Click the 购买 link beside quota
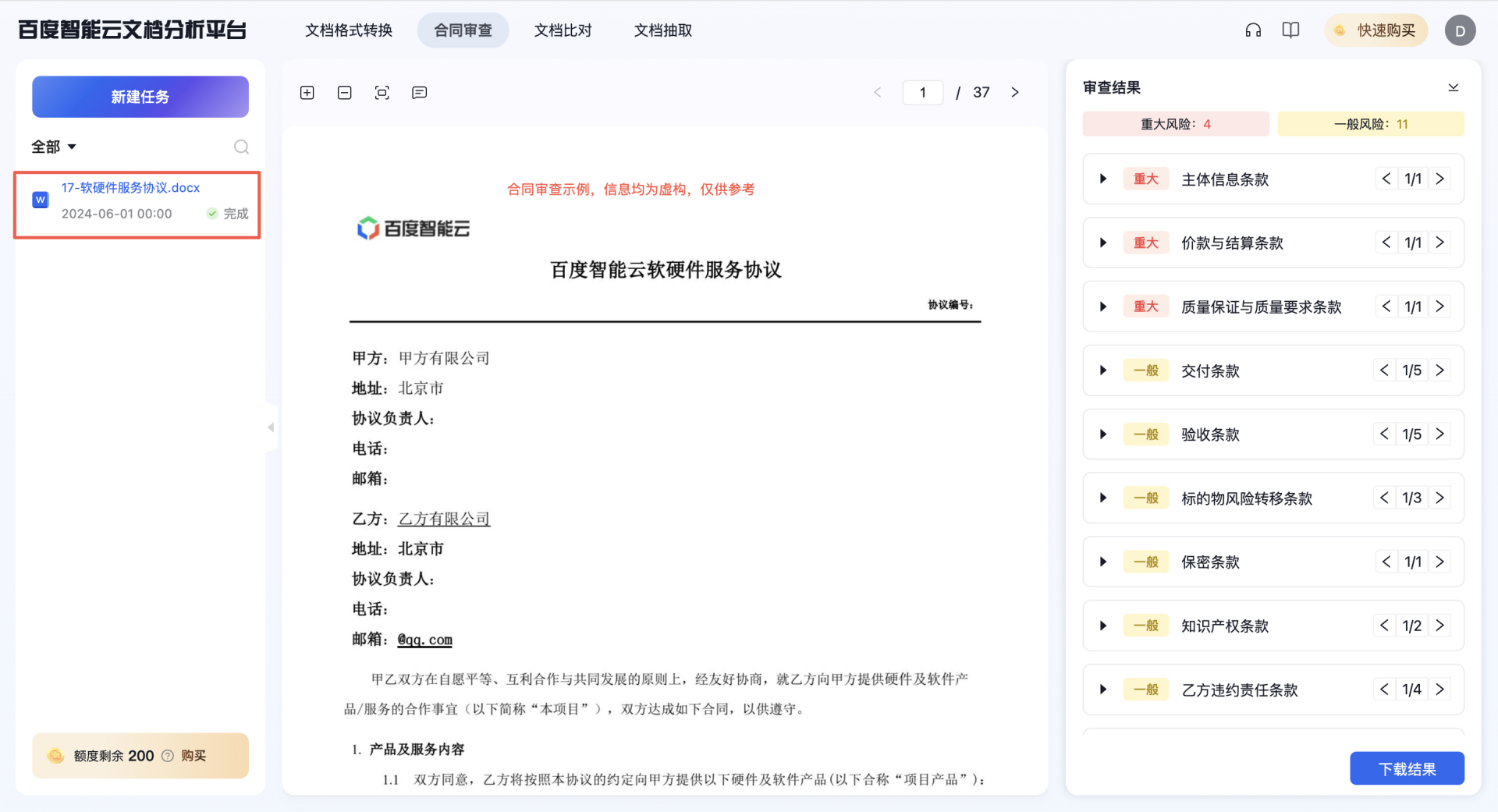This screenshot has height=812, width=1498. [193, 756]
